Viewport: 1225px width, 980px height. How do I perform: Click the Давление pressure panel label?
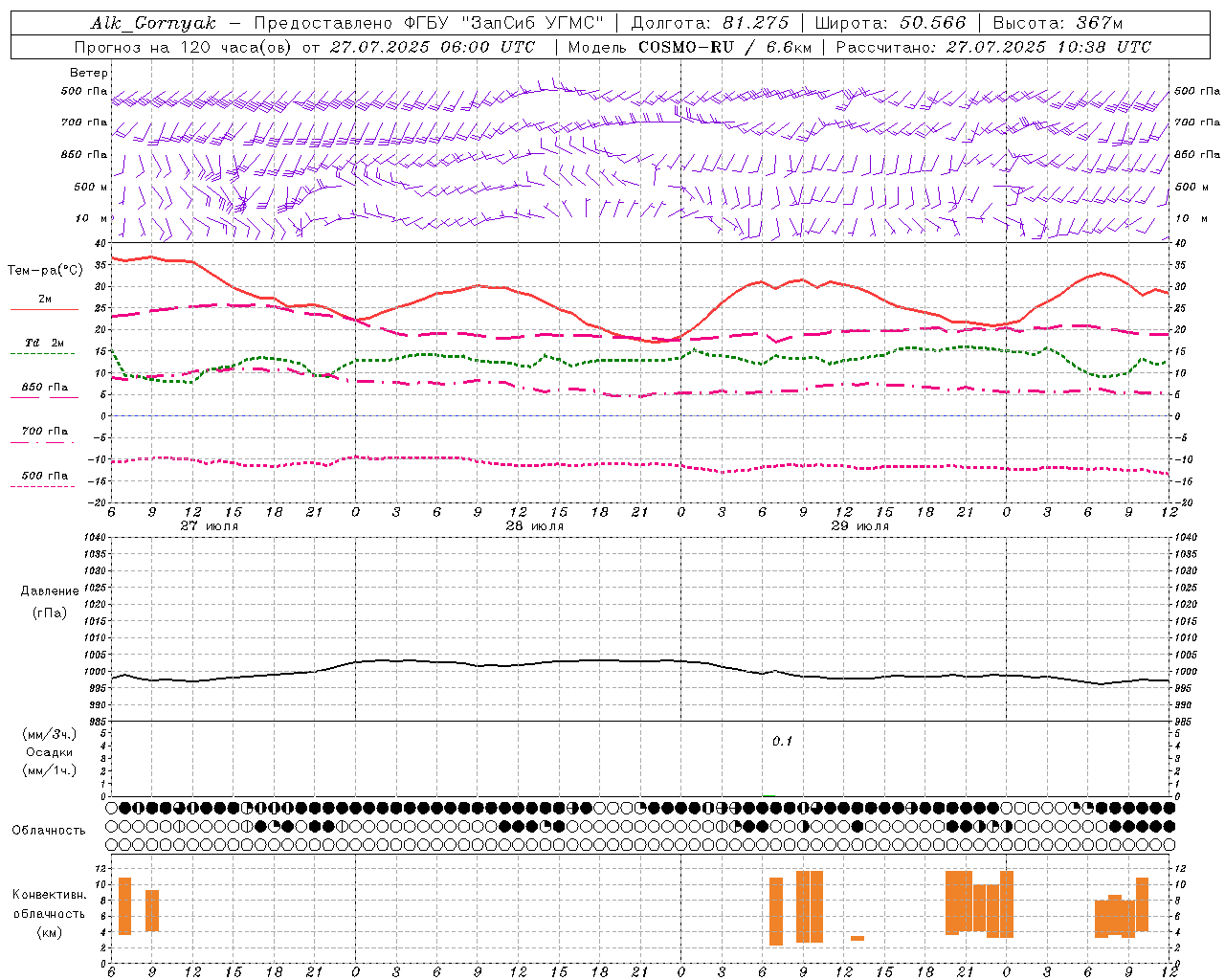pyautogui.click(x=50, y=591)
